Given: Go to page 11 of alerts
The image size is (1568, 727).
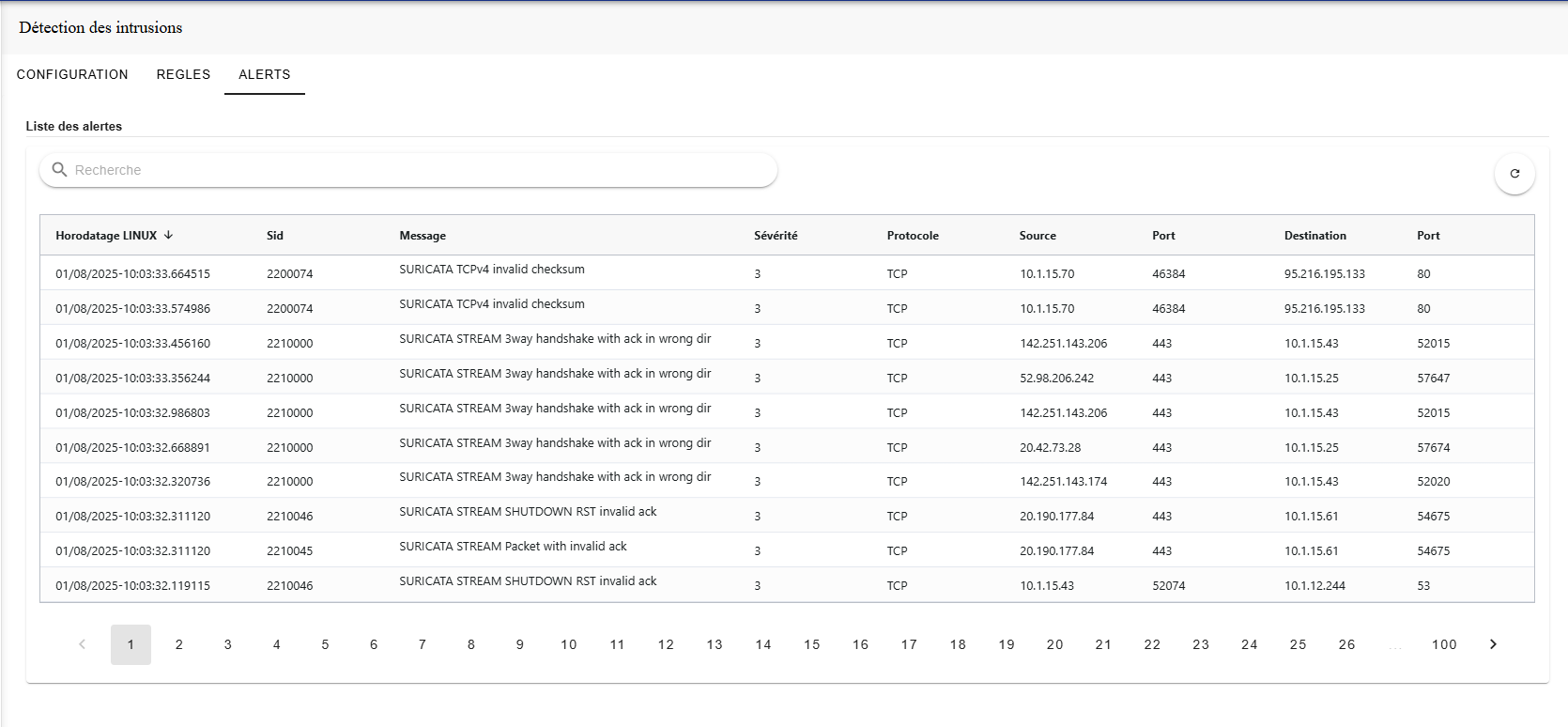Looking at the screenshot, I should click(x=617, y=644).
